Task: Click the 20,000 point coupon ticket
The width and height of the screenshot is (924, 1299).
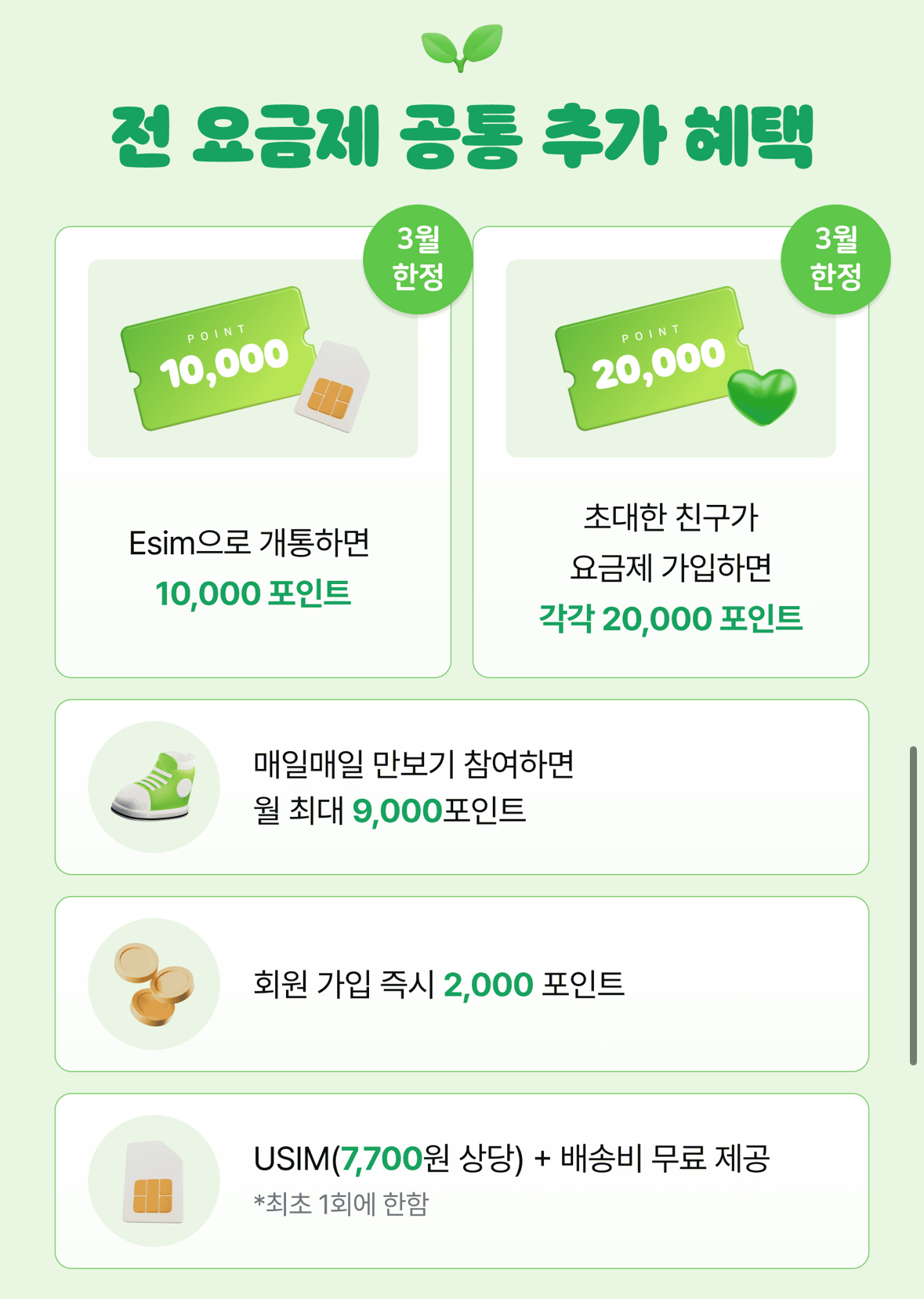Action: pyautogui.click(x=650, y=357)
